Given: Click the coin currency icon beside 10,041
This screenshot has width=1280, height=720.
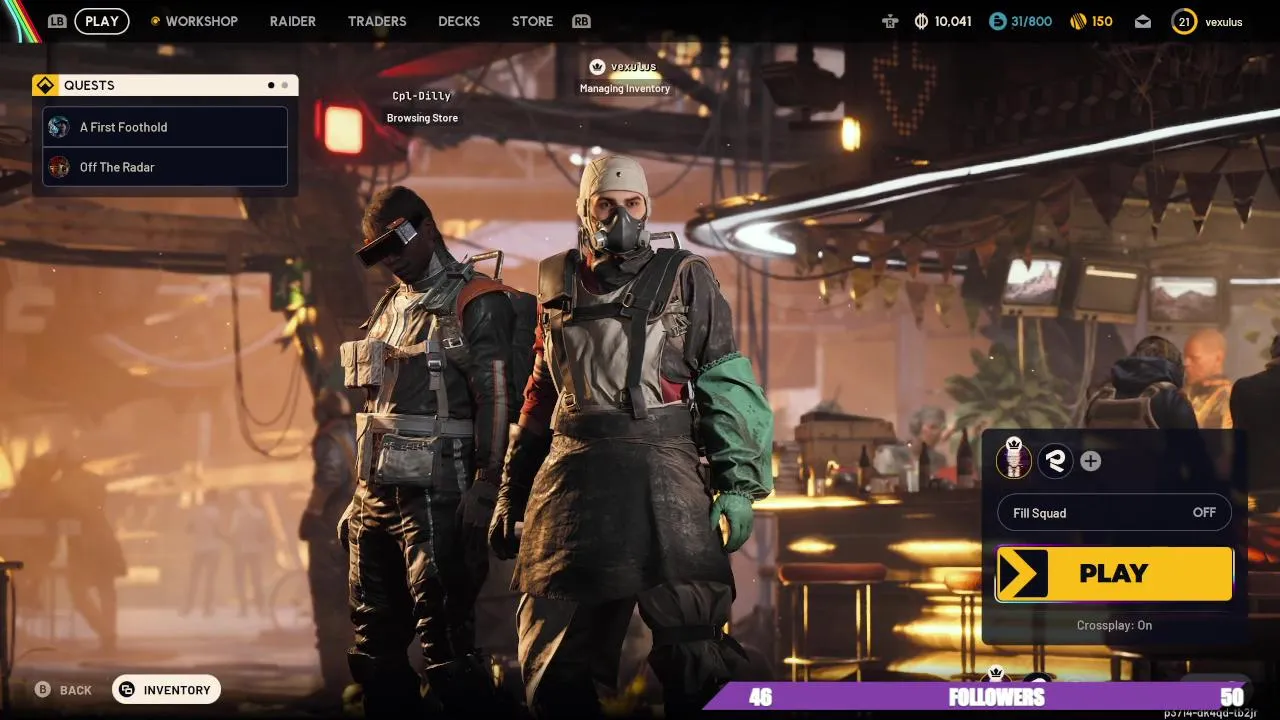Looking at the screenshot, I should point(922,21).
